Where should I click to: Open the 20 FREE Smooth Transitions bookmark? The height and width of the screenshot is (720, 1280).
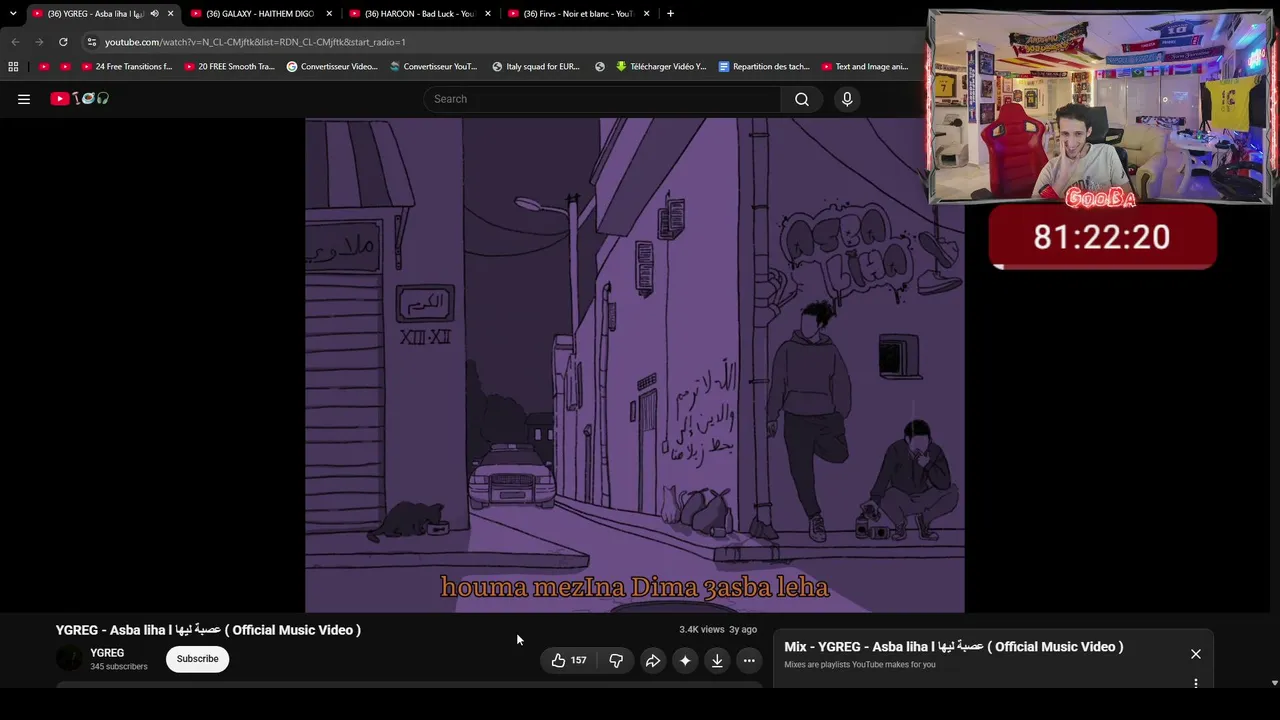(230, 67)
